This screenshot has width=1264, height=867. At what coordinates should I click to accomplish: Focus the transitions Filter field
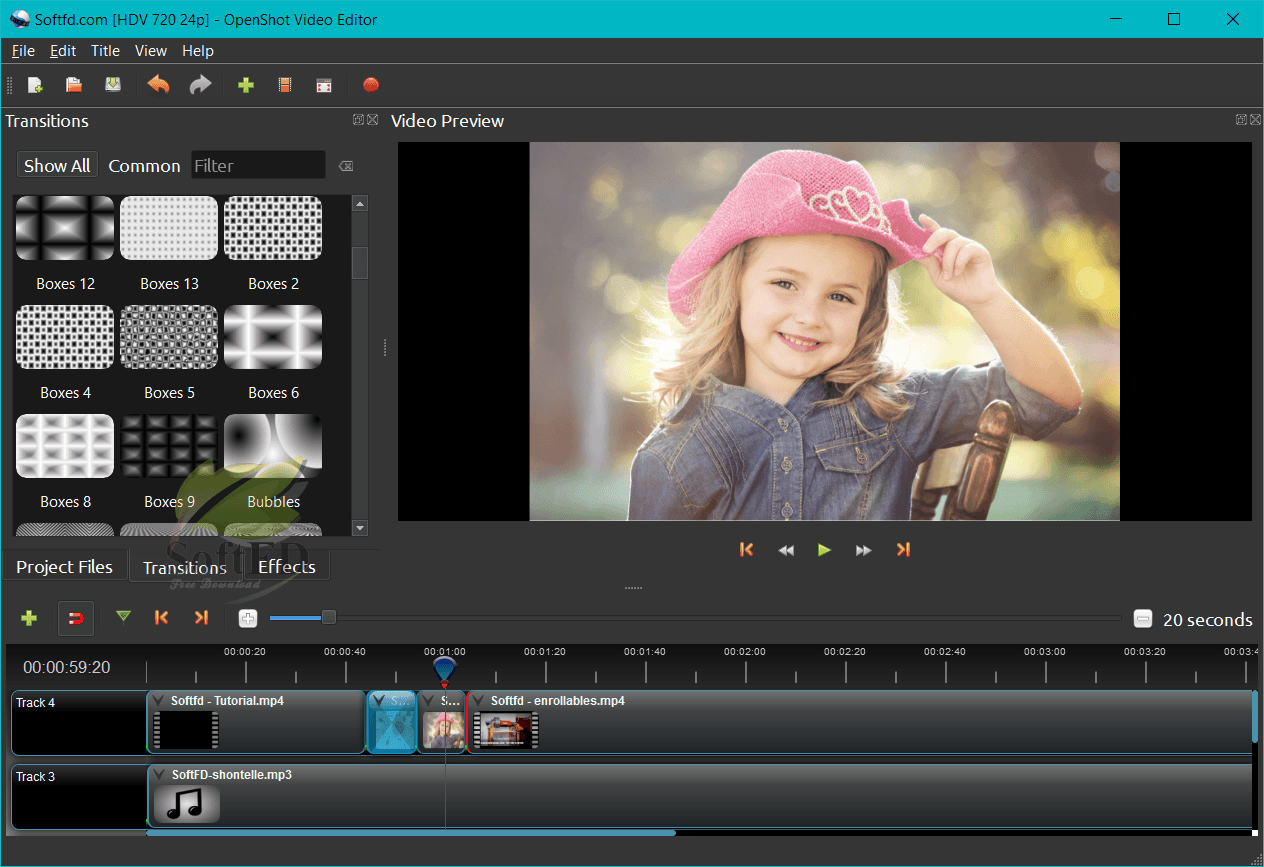(258, 165)
